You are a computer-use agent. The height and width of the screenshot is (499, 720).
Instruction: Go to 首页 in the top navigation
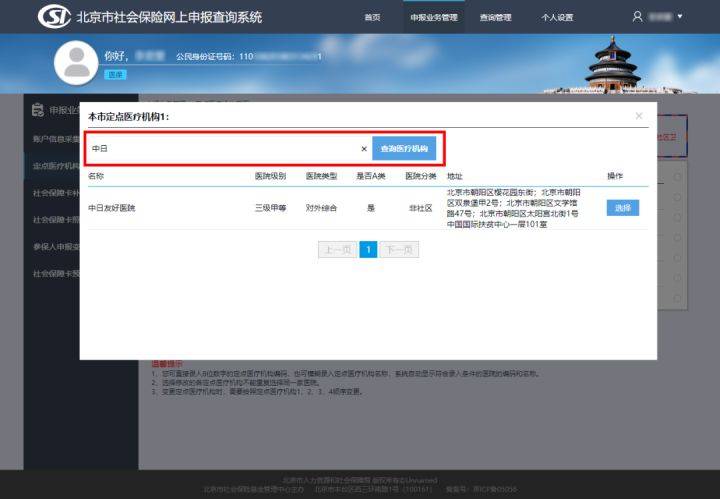372,17
